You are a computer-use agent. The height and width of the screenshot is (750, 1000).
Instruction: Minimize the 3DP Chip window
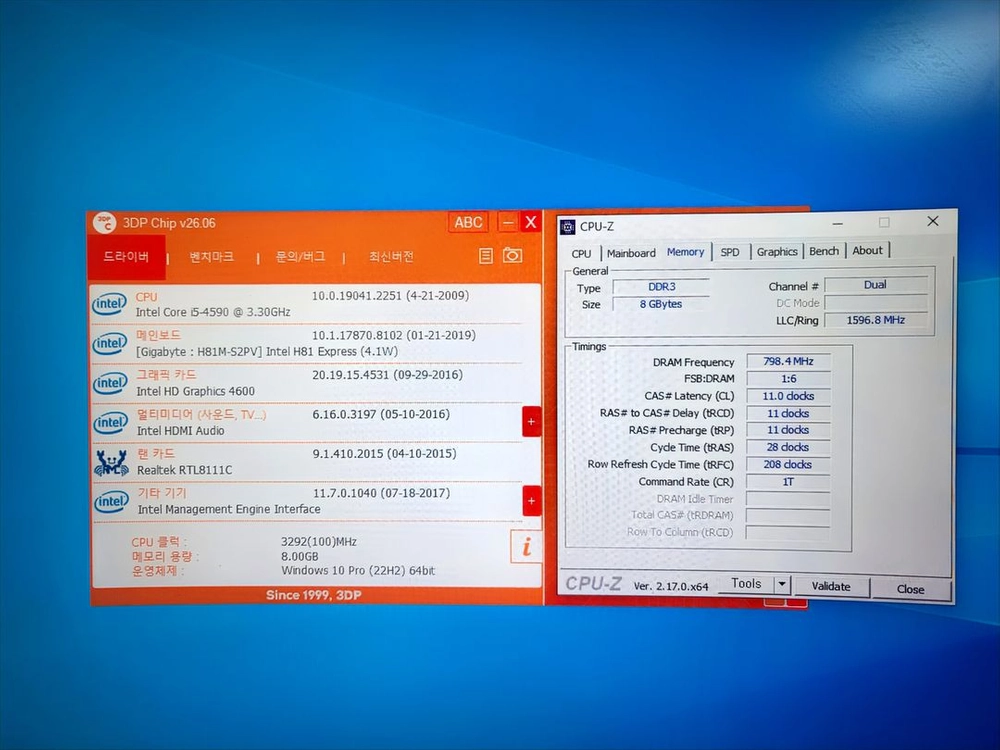[x=508, y=223]
